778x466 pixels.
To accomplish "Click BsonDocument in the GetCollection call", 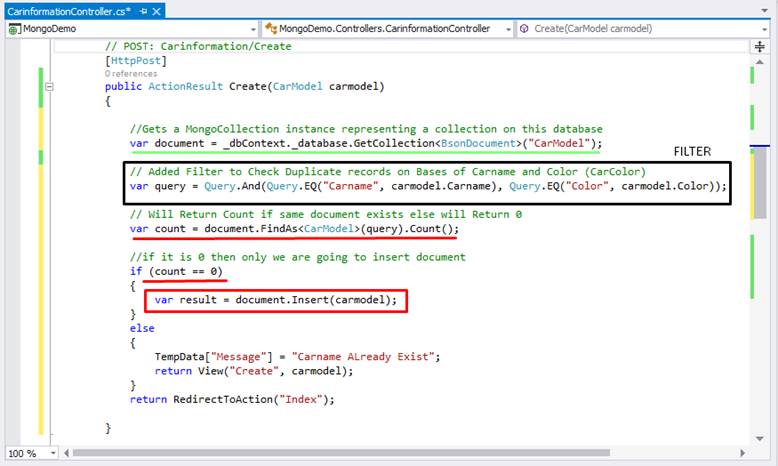I will [478, 143].
